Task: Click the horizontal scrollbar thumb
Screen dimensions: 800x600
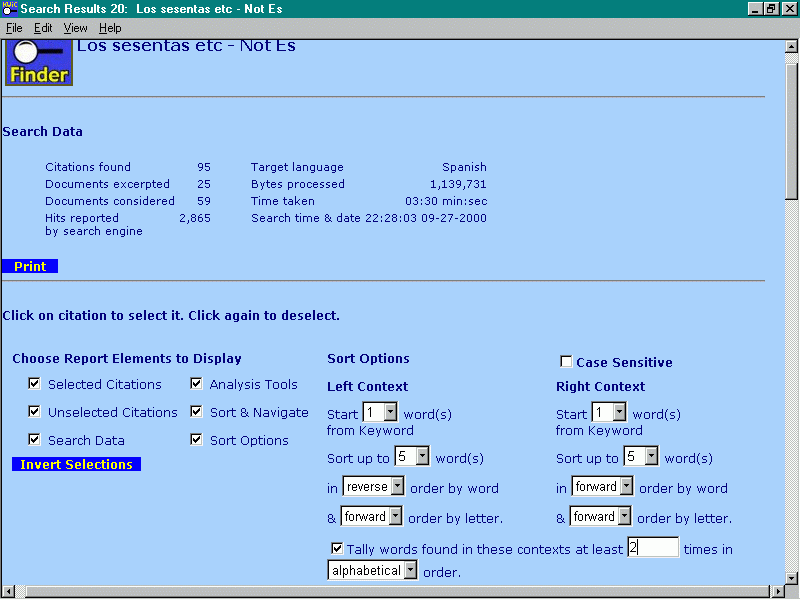Action: pos(397,591)
